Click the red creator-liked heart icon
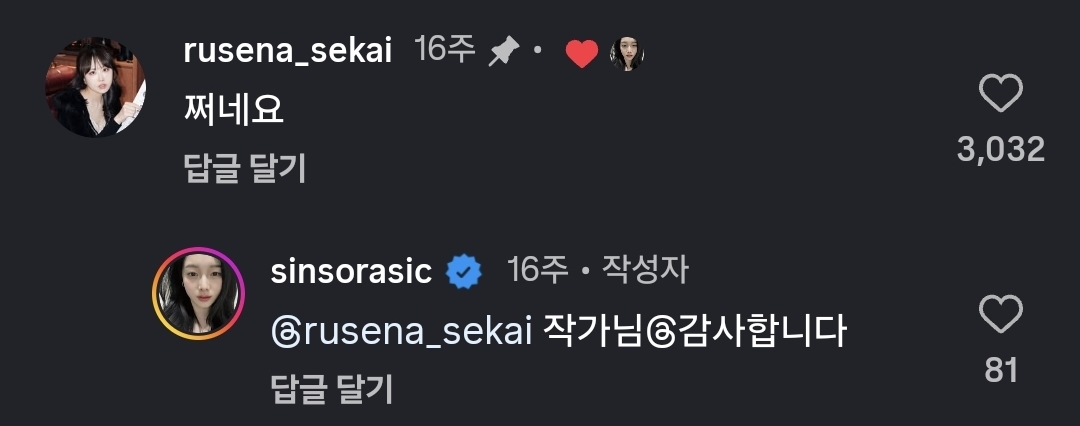Screen dimensions: 1080x426 pos(581,54)
